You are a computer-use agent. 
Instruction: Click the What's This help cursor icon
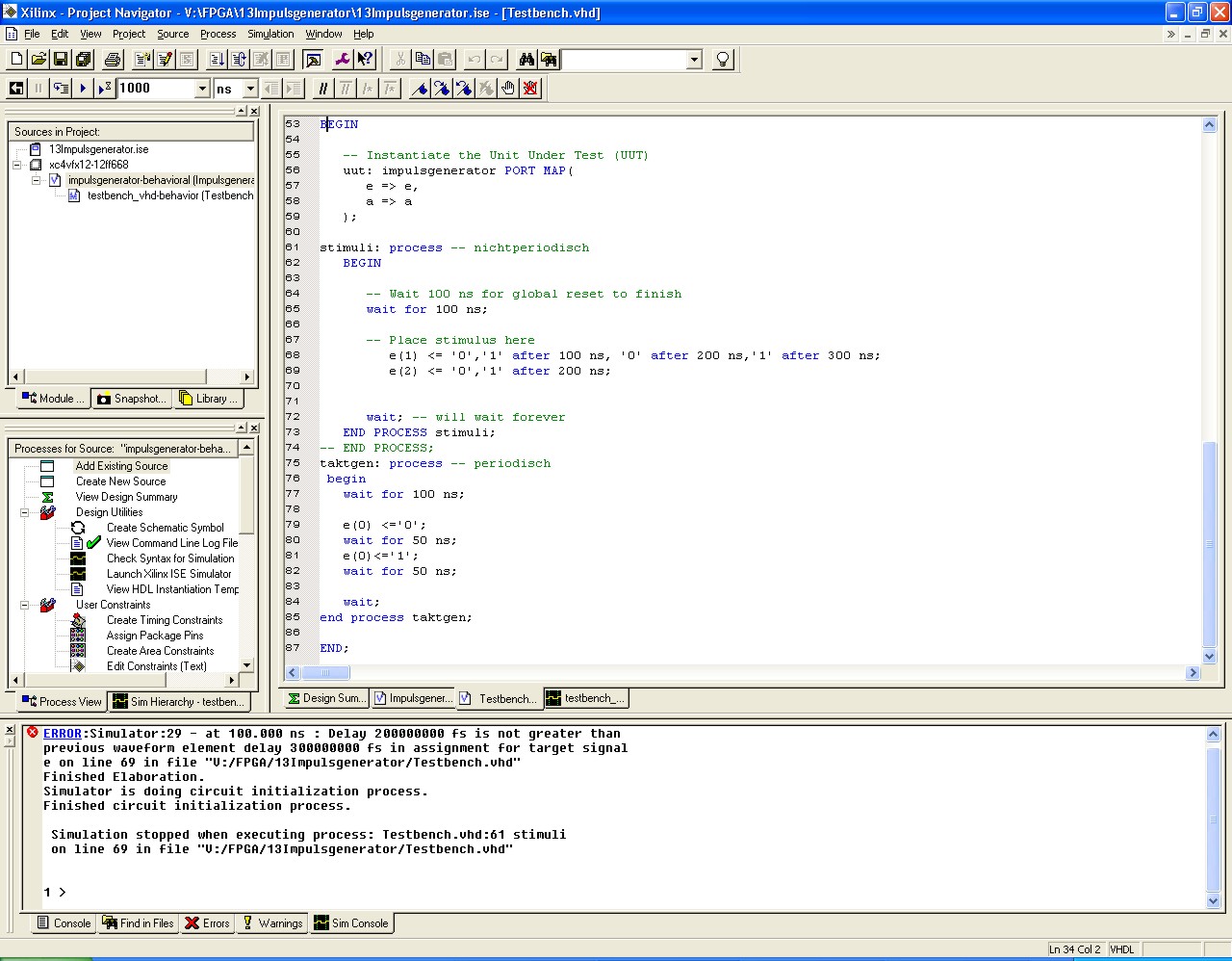[365, 60]
